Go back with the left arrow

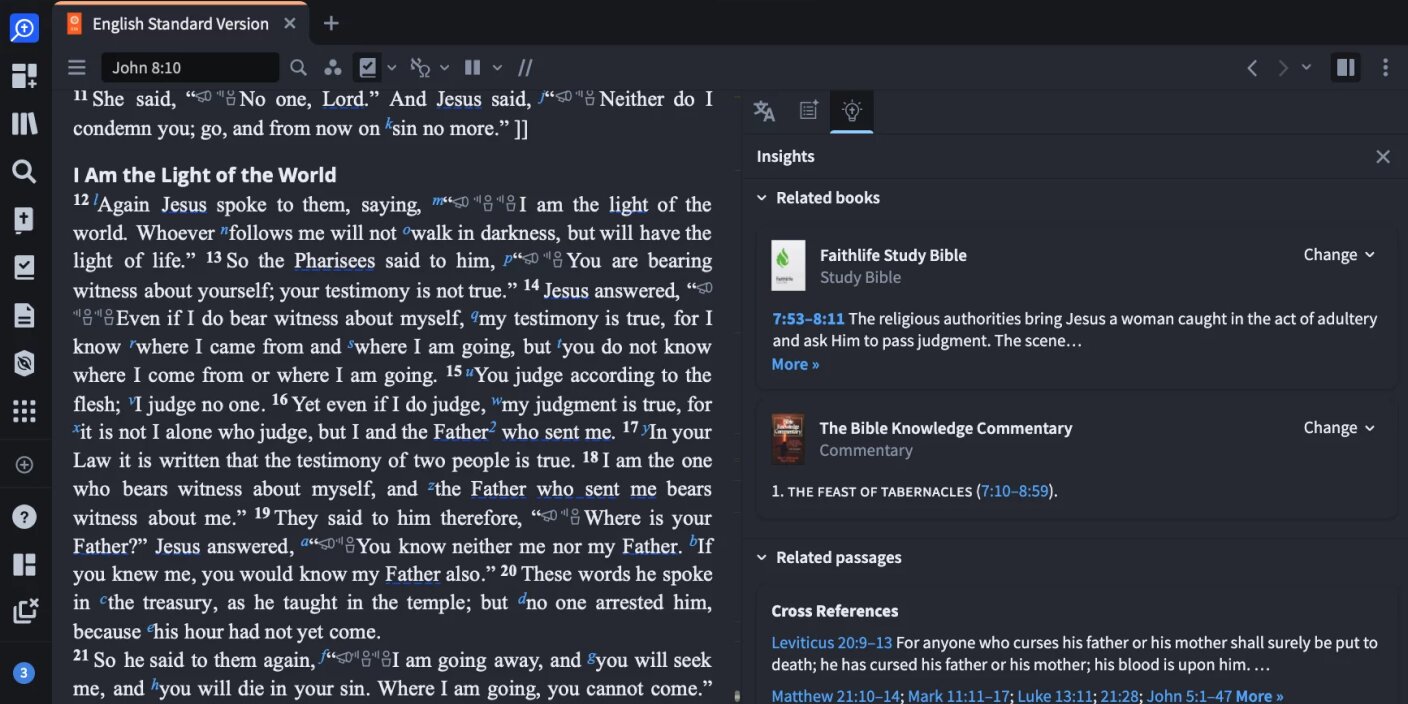pyautogui.click(x=1252, y=68)
